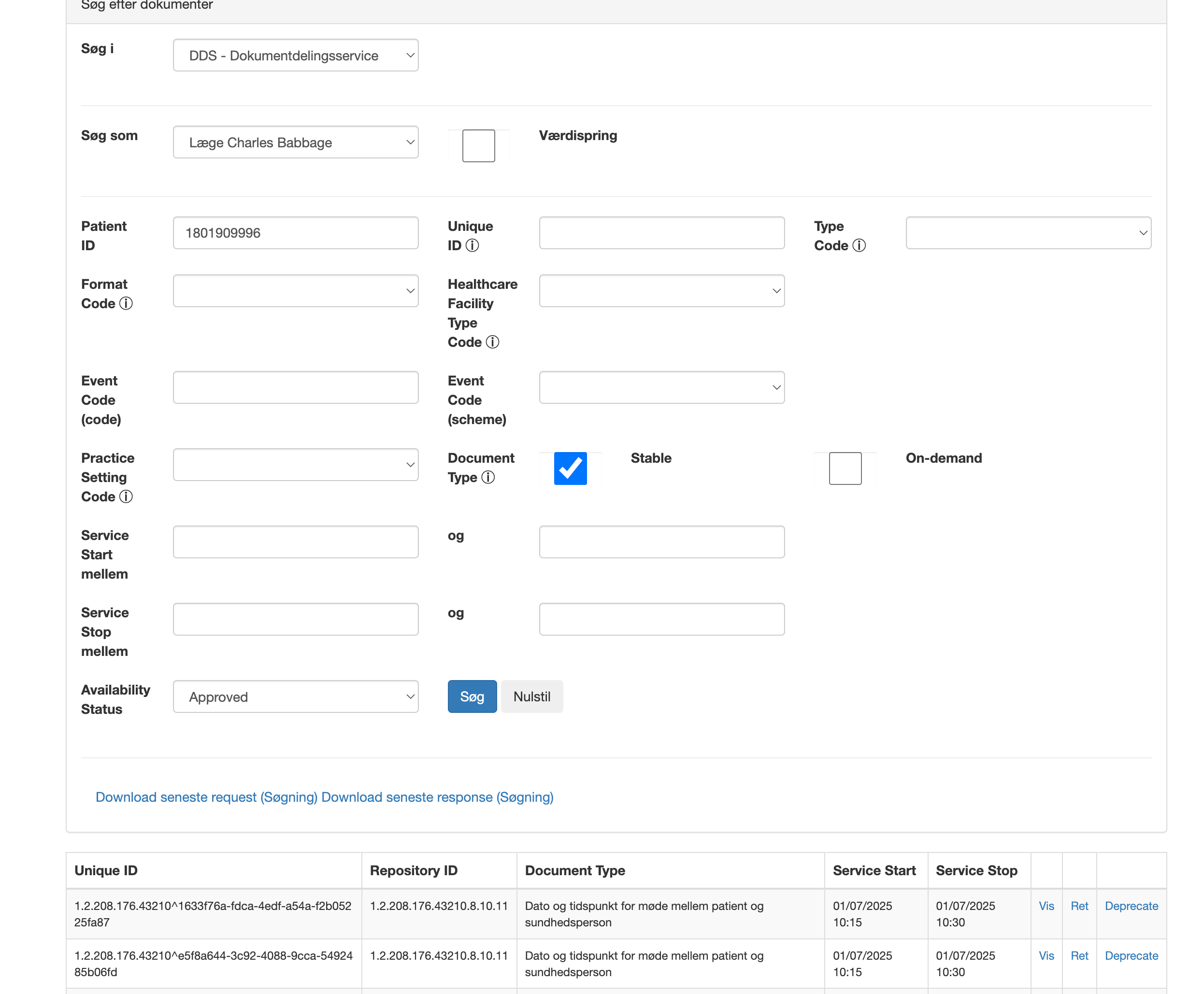
Task: Check the On-demand checkbox
Action: point(845,469)
